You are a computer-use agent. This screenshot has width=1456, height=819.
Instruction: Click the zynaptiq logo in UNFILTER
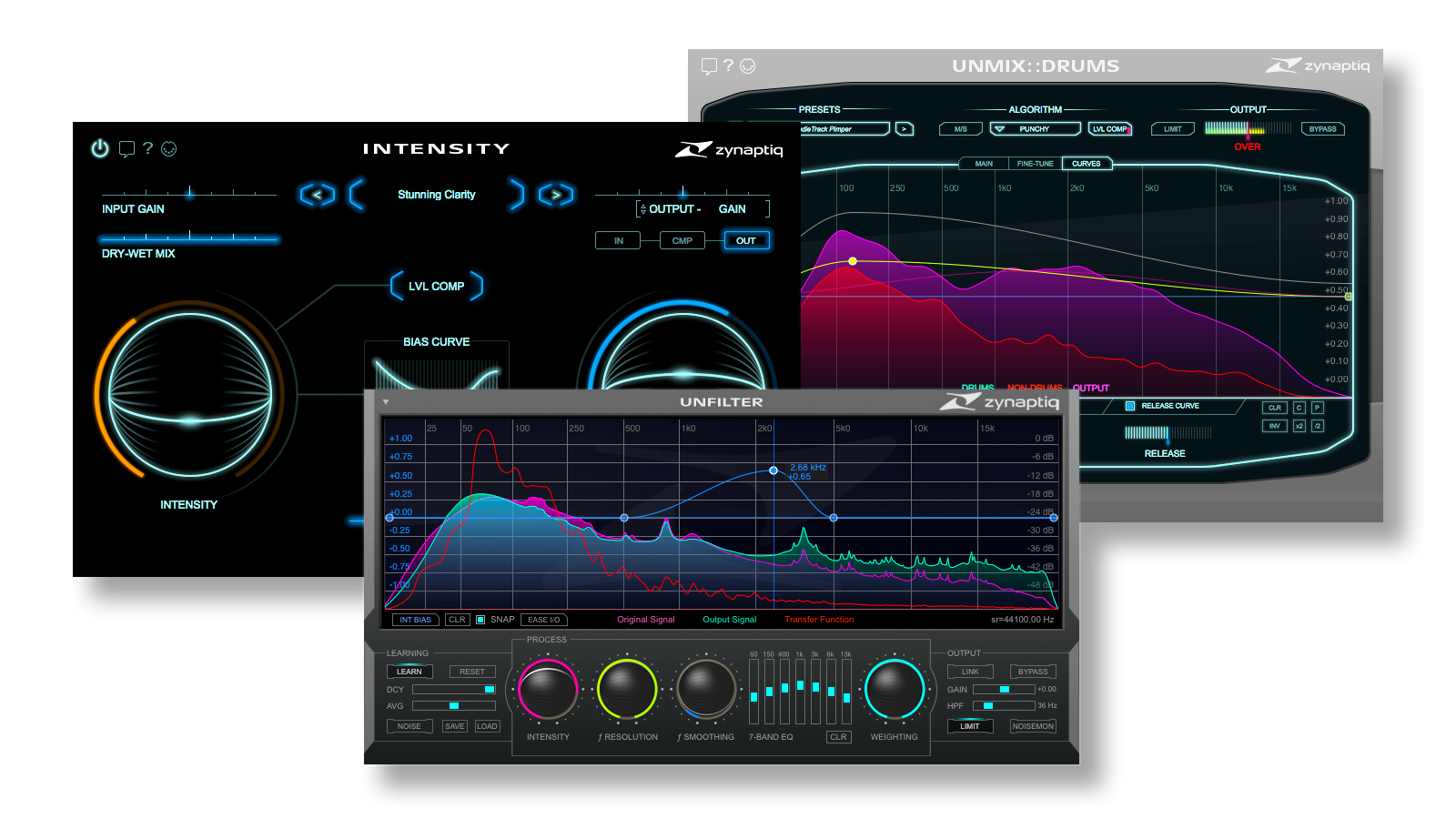(1000, 402)
